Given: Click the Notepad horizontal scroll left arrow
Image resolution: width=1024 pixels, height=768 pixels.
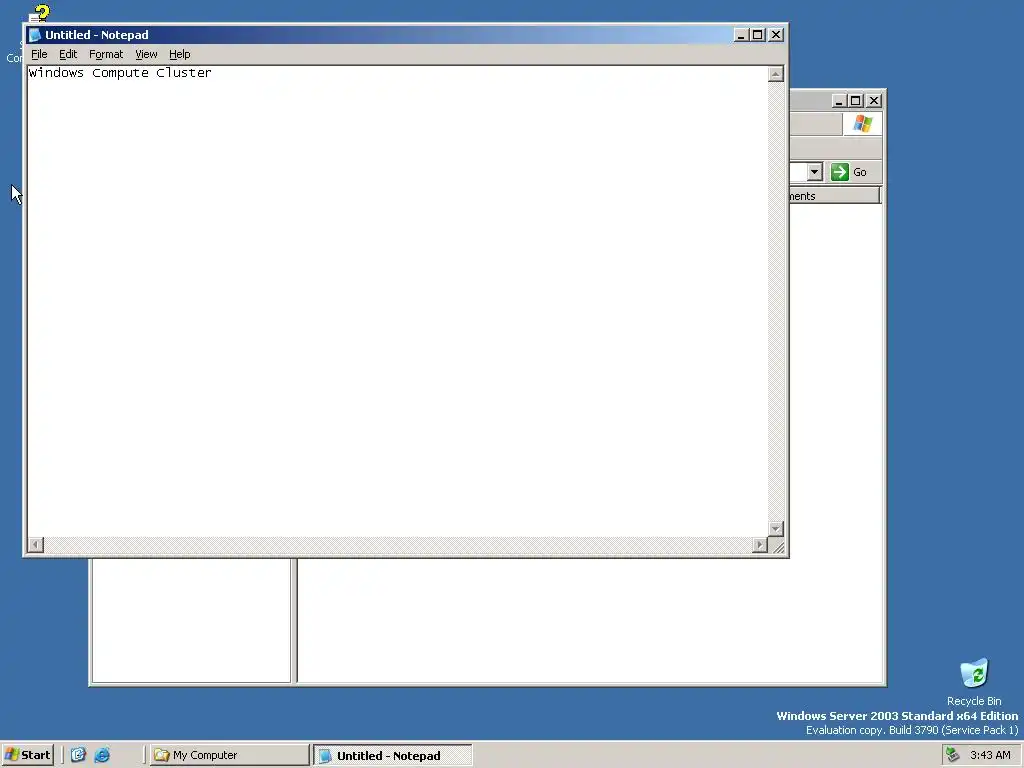Looking at the screenshot, I should click(x=36, y=545).
